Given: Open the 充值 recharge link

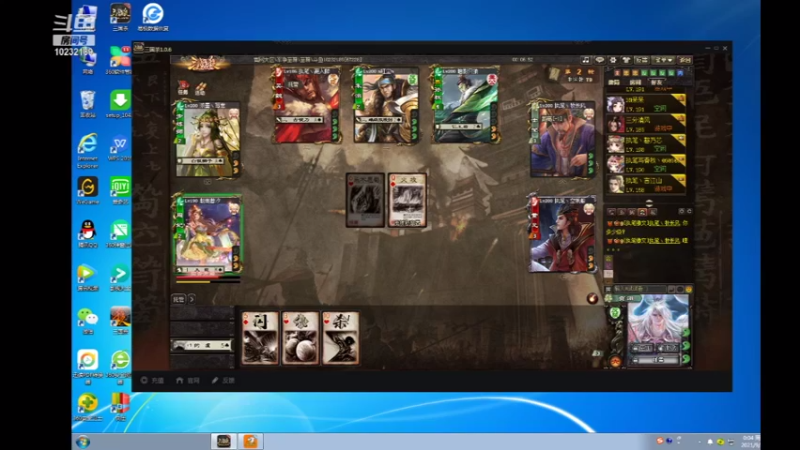Looking at the screenshot, I should [x=153, y=380].
